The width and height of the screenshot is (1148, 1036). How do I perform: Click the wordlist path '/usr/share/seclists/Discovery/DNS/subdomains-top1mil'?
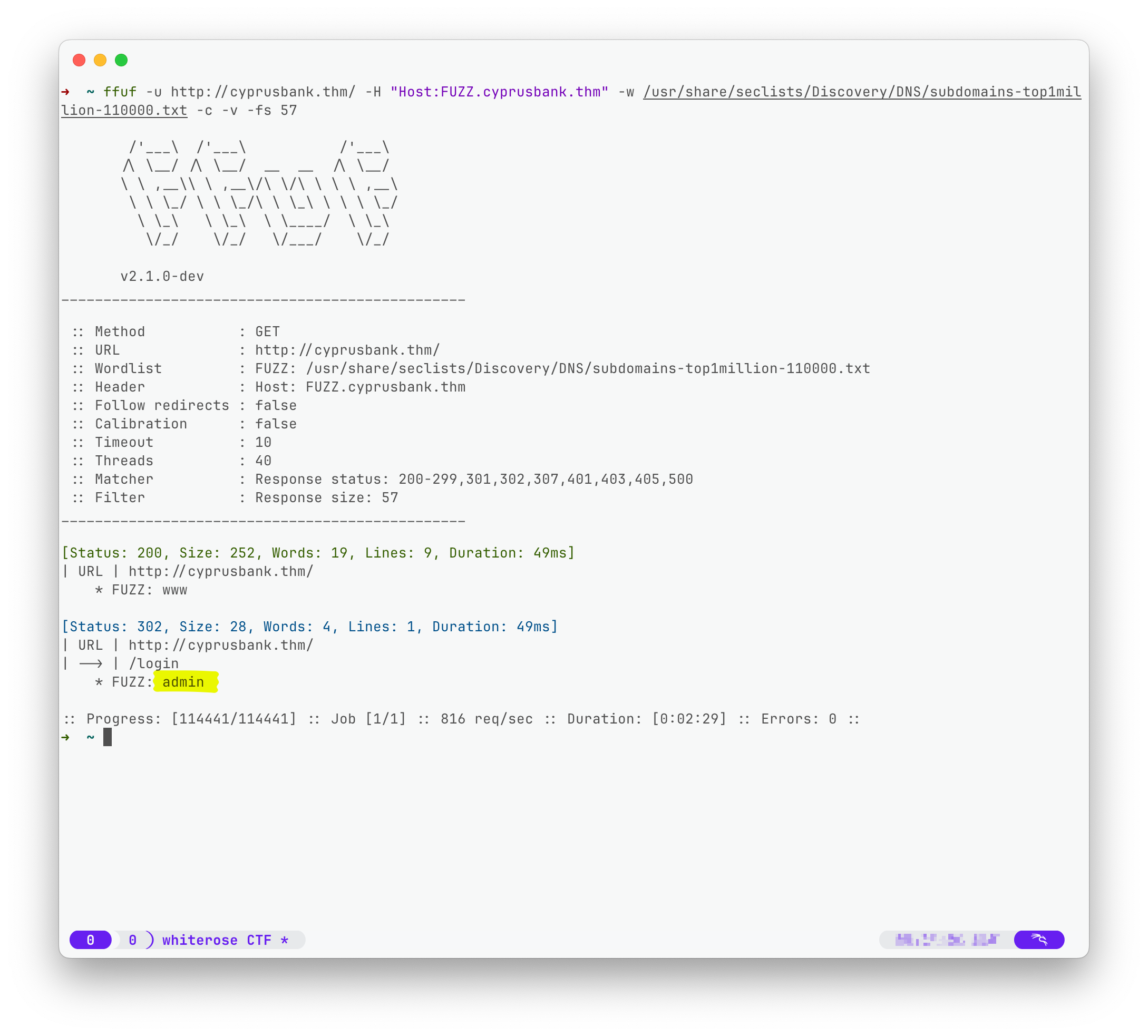(862, 92)
